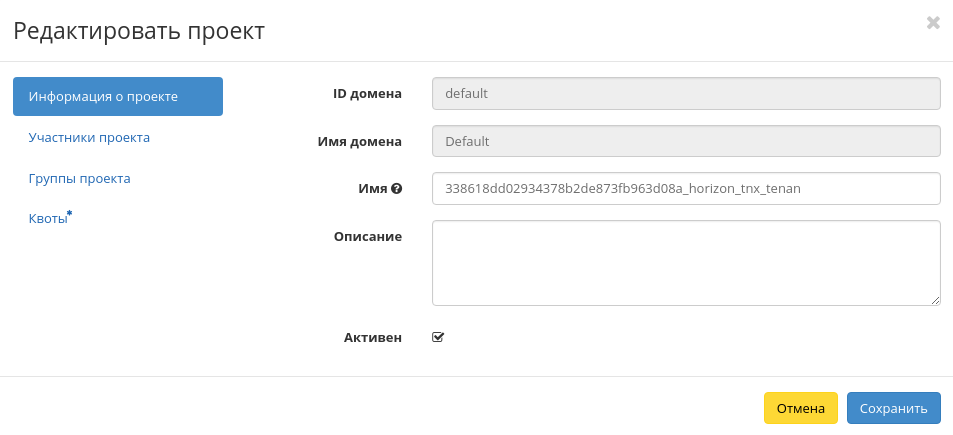
Task: Click the Редактировать проект dialog title
Action: [x=139, y=31]
